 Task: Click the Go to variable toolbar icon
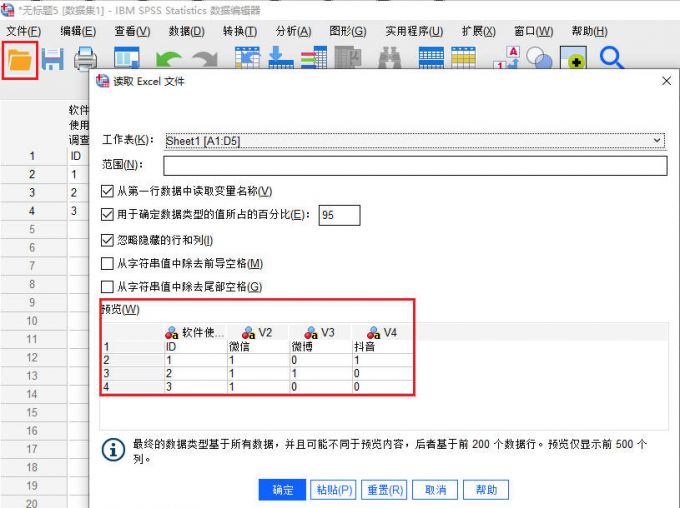281,58
